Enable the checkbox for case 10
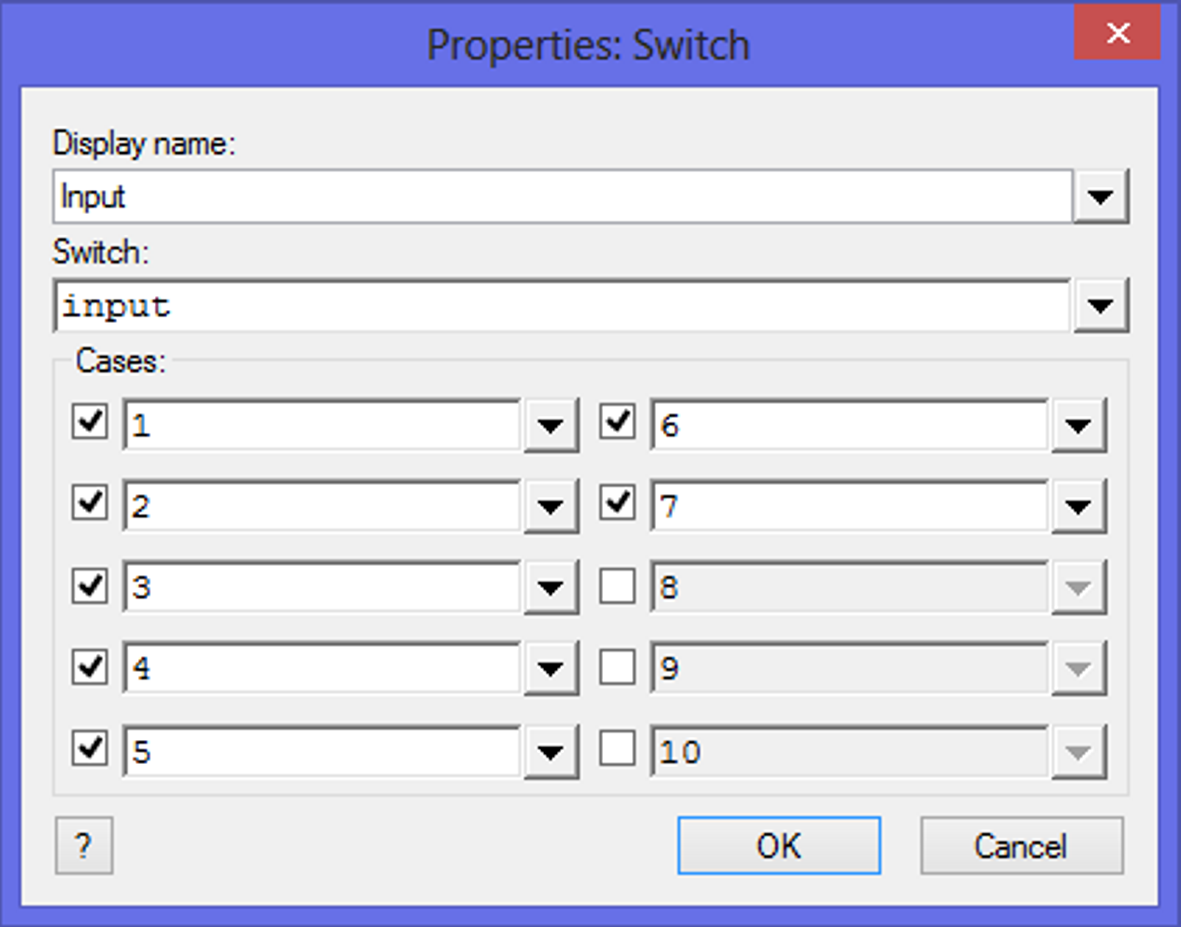1181x927 pixels. click(617, 749)
